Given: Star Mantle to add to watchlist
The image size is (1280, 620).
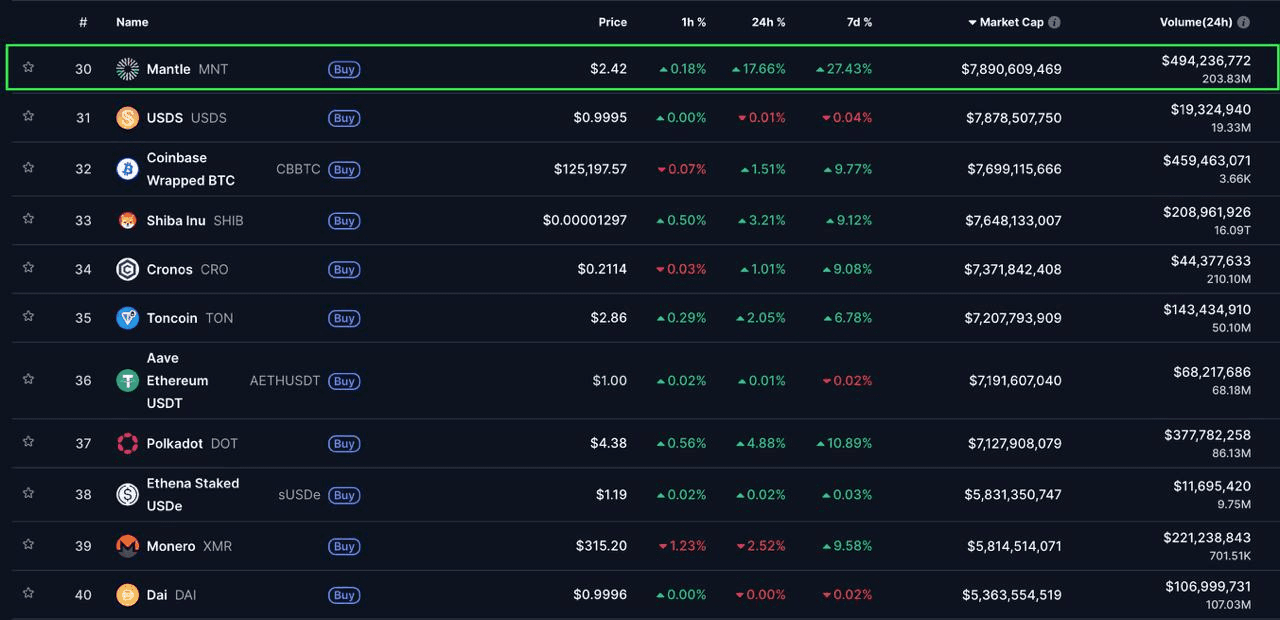Looking at the screenshot, I should (x=28, y=67).
